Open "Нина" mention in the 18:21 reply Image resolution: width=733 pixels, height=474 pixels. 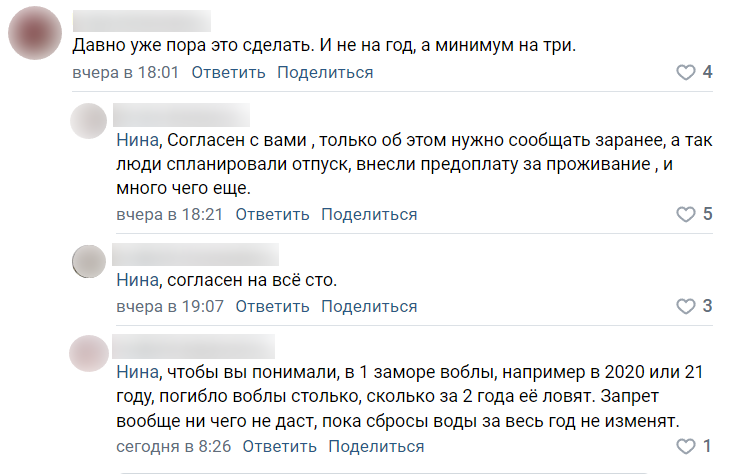[137, 140]
